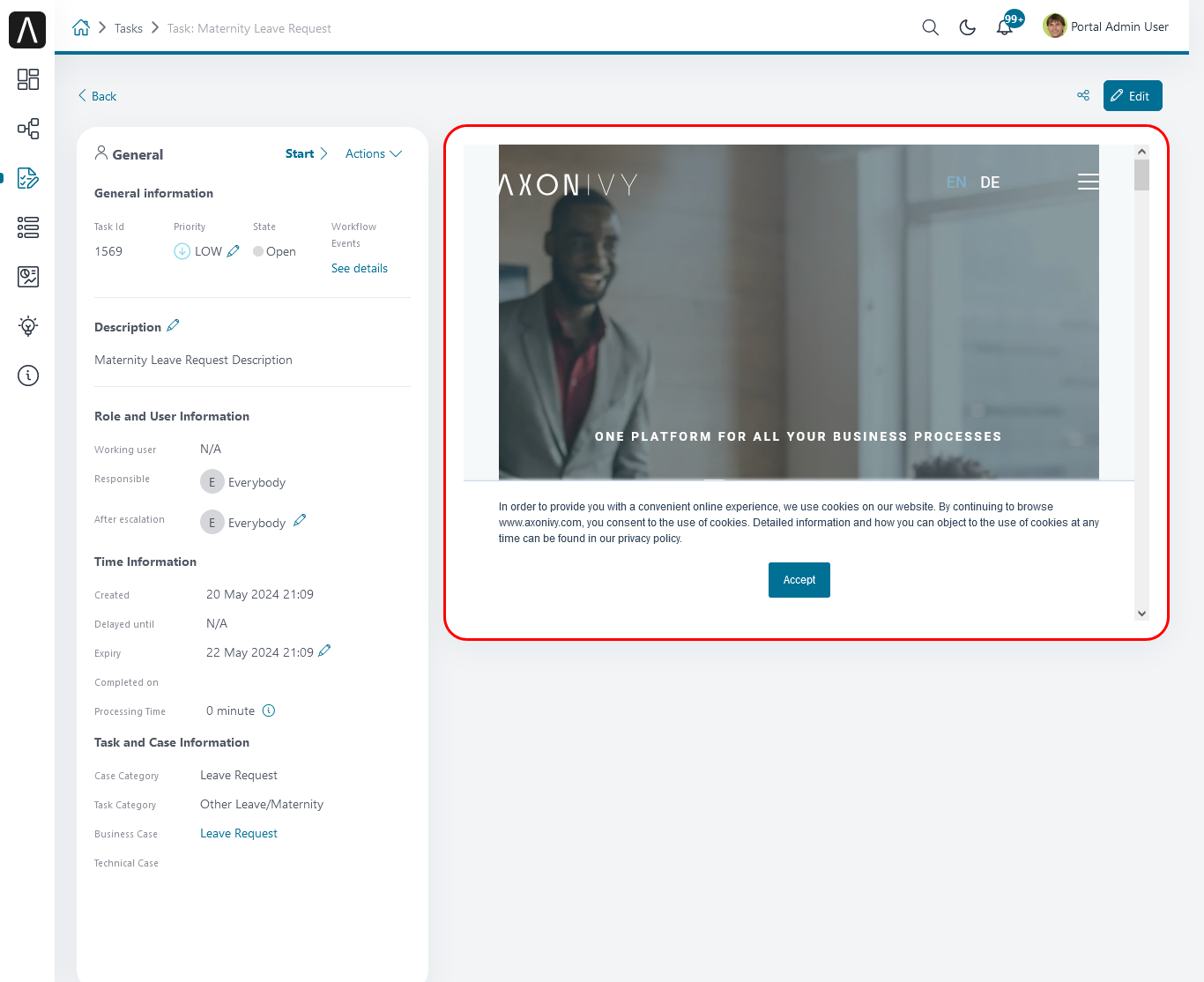Open the info sidebar icon
The image size is (1204, 982).
click(28, 376)
